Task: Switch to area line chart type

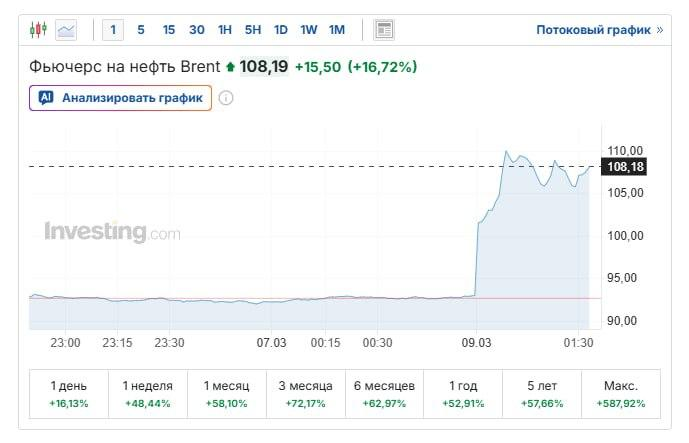Action: [67, 30]
